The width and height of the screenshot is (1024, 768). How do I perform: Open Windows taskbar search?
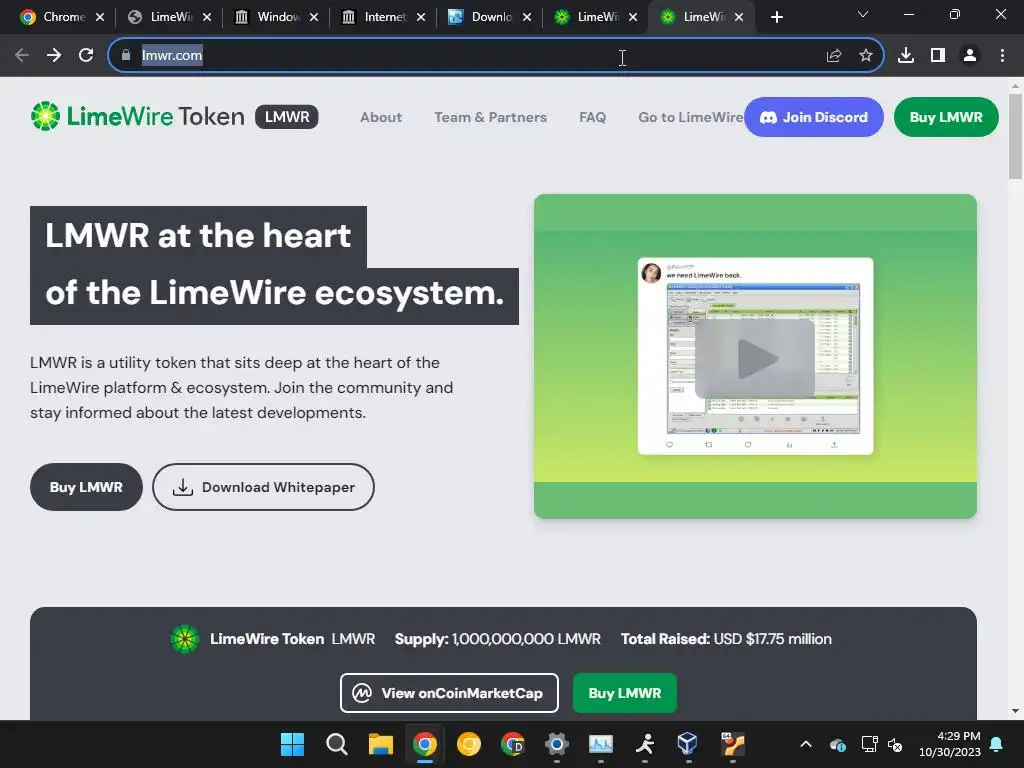pyautogui.click(x=336, y=744)
